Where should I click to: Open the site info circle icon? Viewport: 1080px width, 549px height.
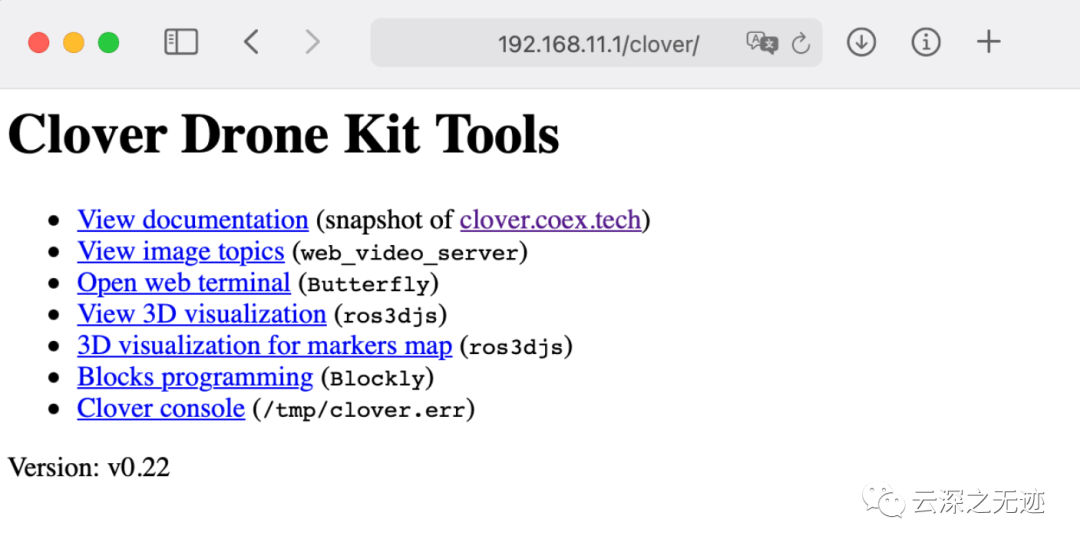tap(926, 42)
